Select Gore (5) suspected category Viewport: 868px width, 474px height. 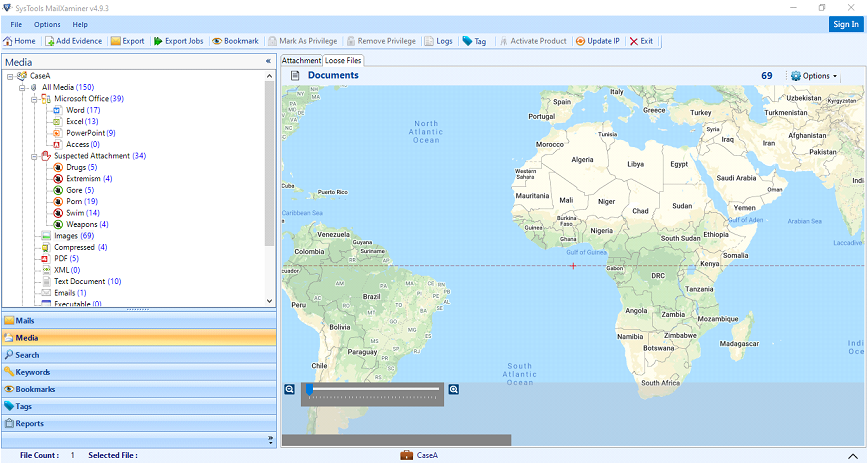pos(74,190)
